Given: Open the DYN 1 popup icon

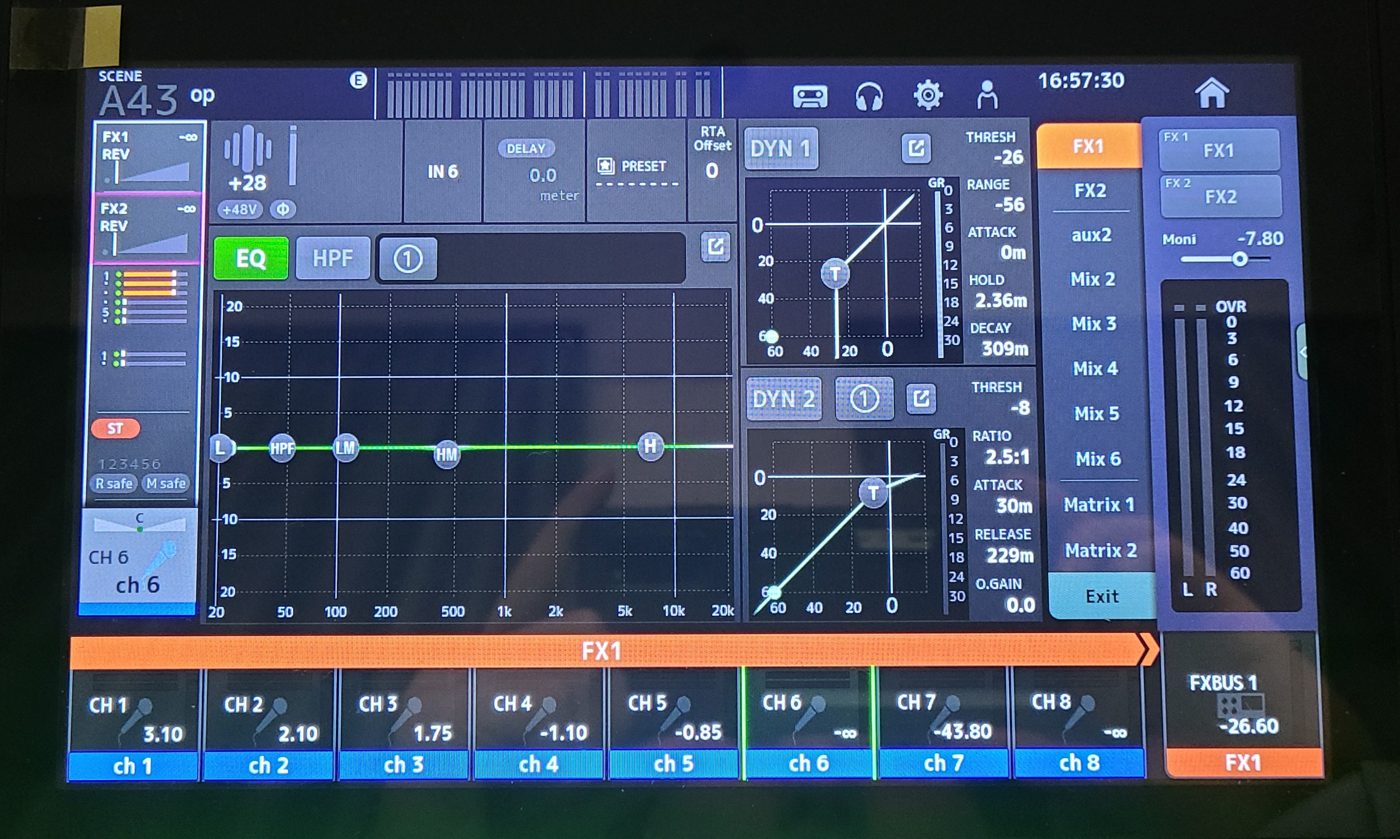Looking at the screenshot, I should (916, 150).
